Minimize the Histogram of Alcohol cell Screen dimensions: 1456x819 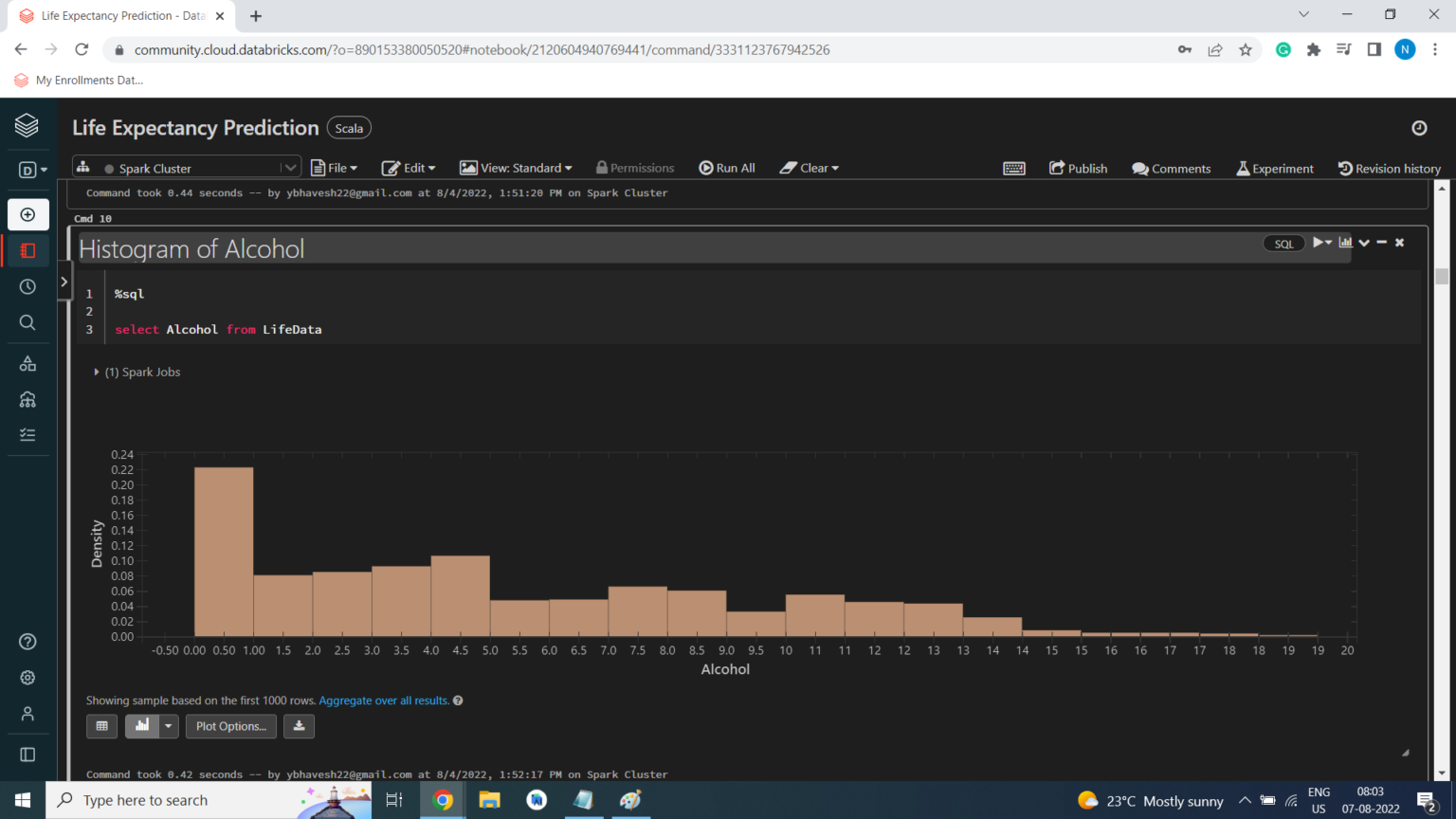[x=1381, y=243]
